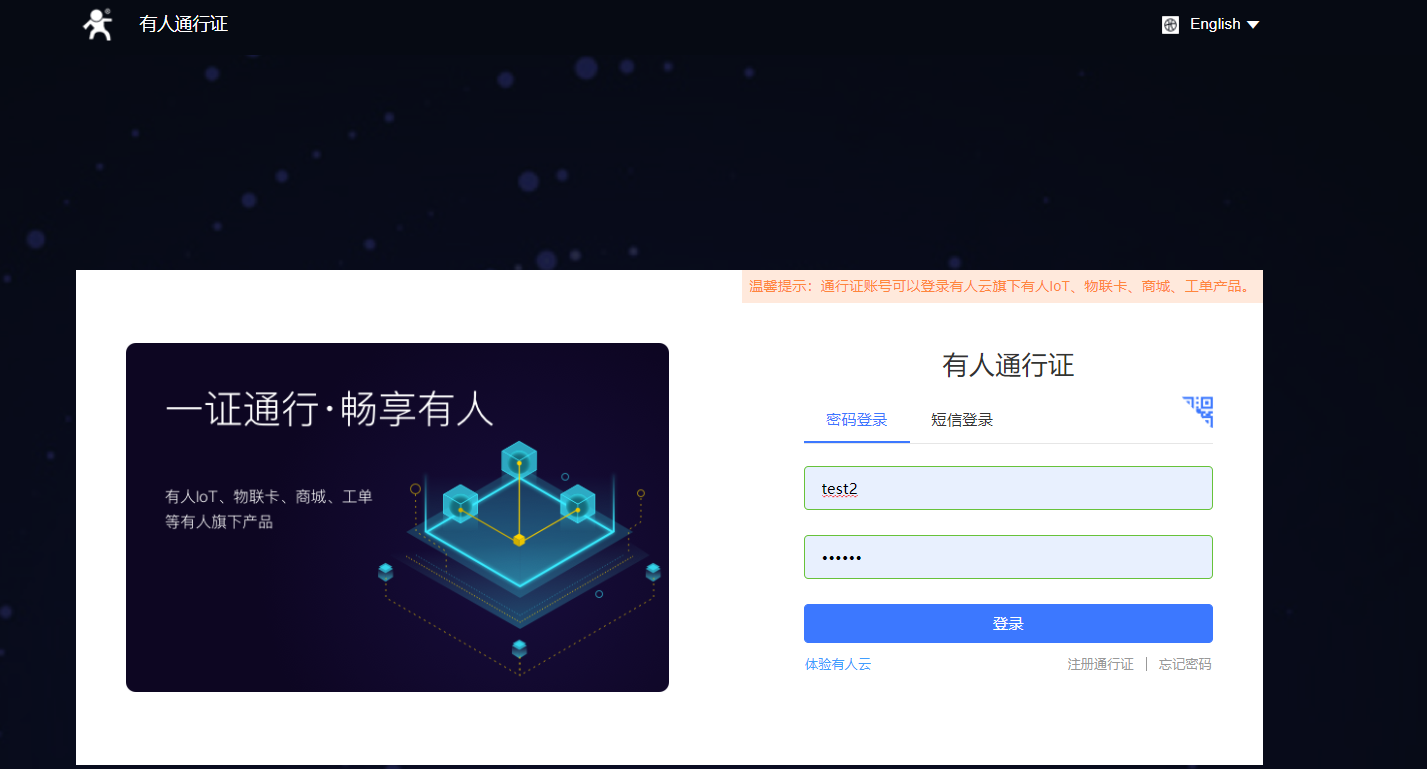Click the blue 登录 button
This screenshot has width=1427, height=769.
(x=1008, y=624)
